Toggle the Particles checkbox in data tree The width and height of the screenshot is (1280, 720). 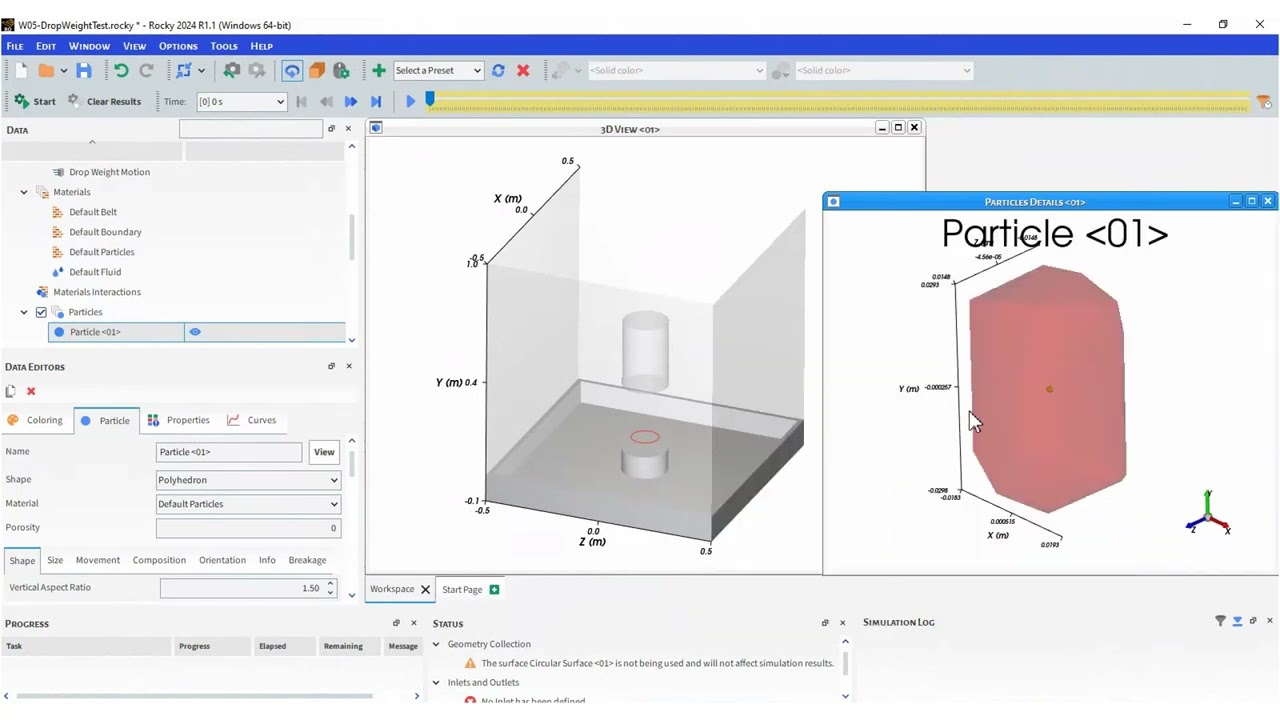[x=41, y=312]
